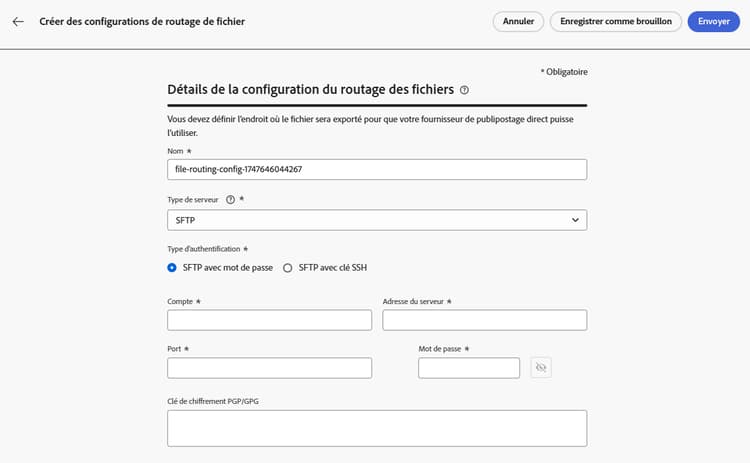Open the Type de serveur SFTP combo box
The width and height of the screenshot is (750, 463).
click(376, 220)
